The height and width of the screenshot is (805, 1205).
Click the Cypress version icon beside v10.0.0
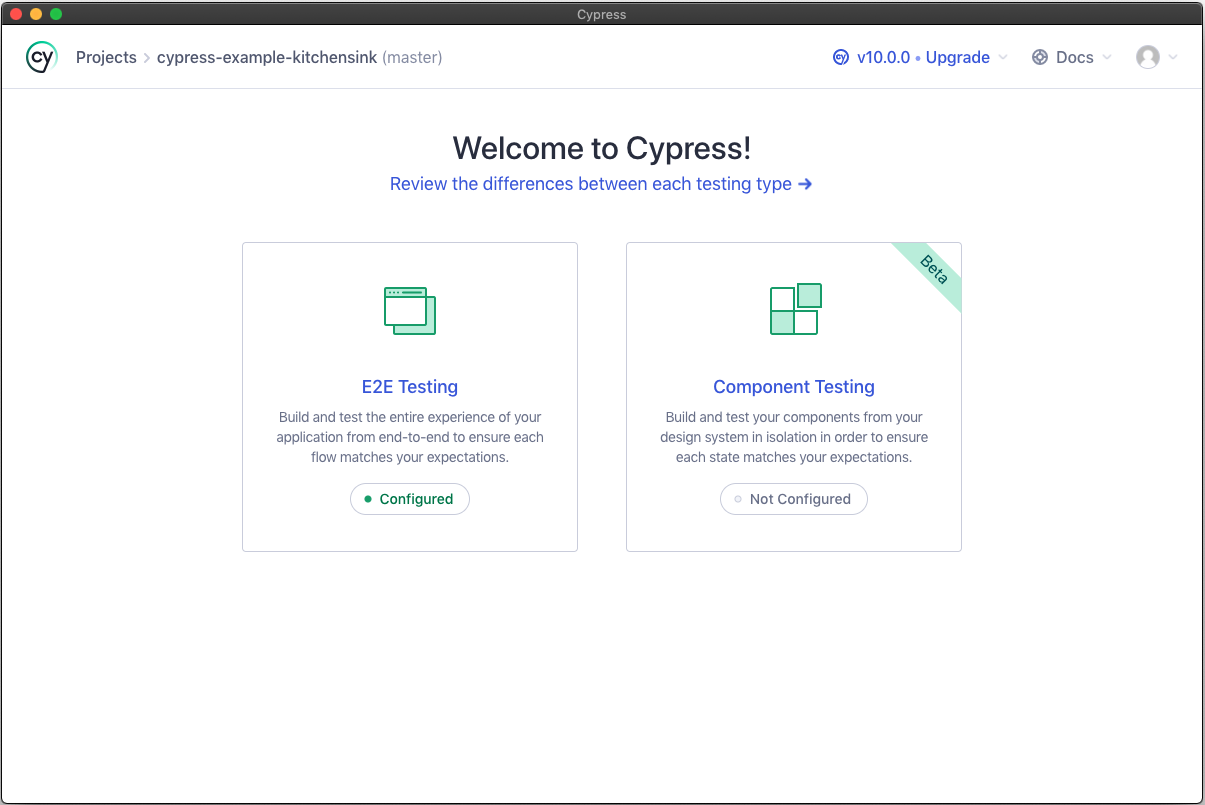841,58
